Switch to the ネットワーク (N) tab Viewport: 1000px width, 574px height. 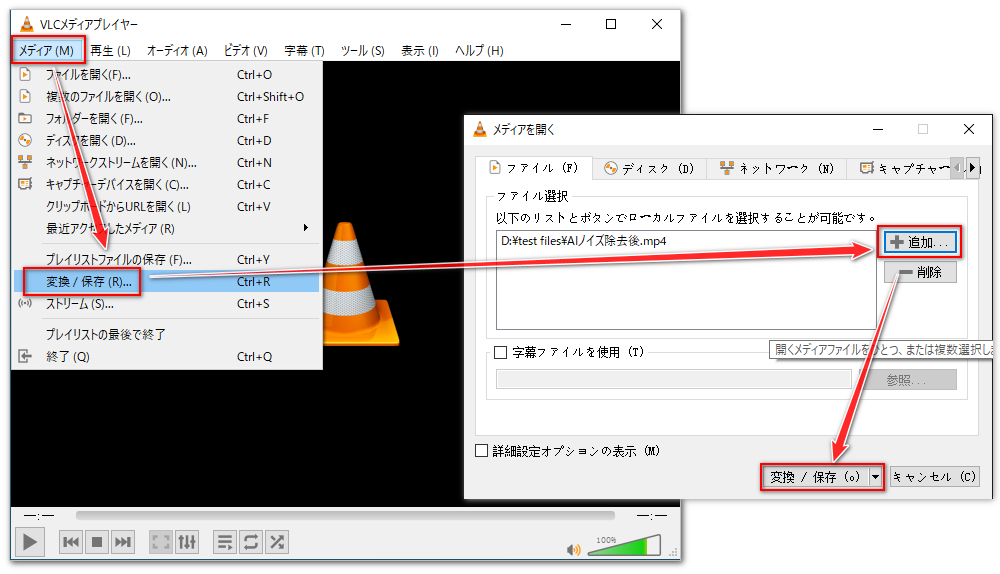(776, 168)
